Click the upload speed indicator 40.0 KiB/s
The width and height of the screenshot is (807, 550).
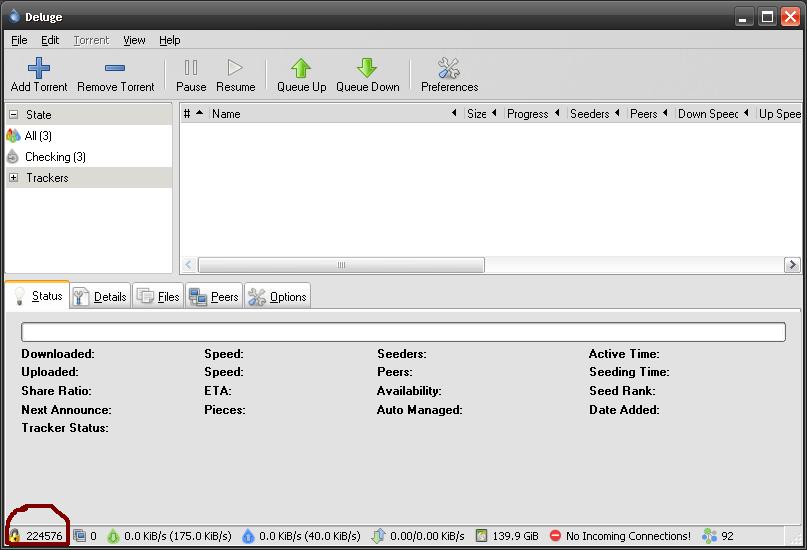pyautogui.click(x=301, y=536)
